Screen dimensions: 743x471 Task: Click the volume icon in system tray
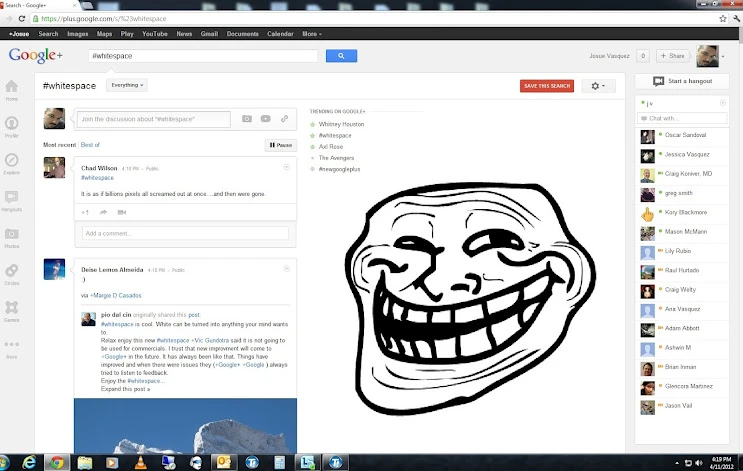coord(698,463)
